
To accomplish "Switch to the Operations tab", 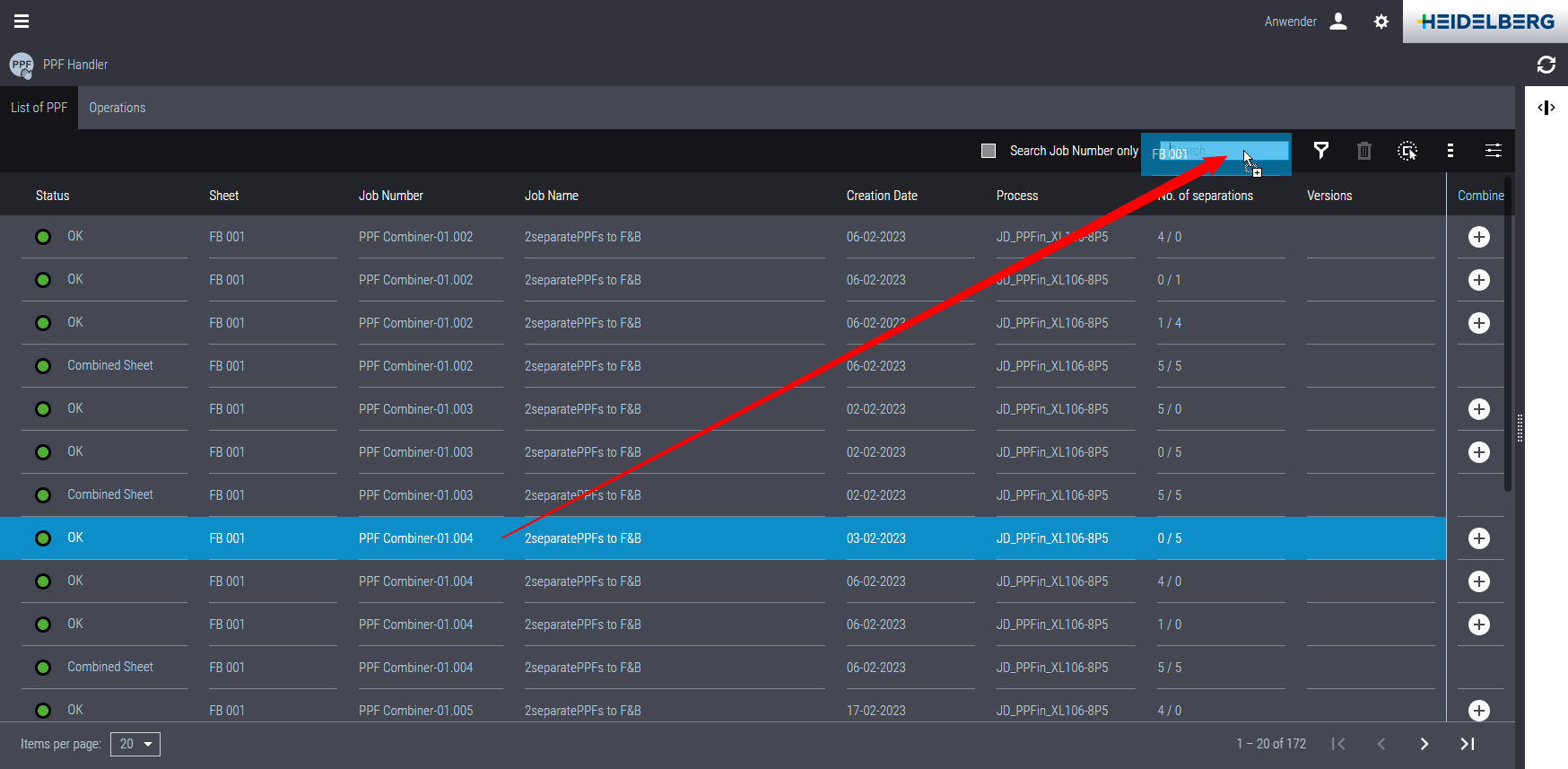I will [x=117, y=108].
